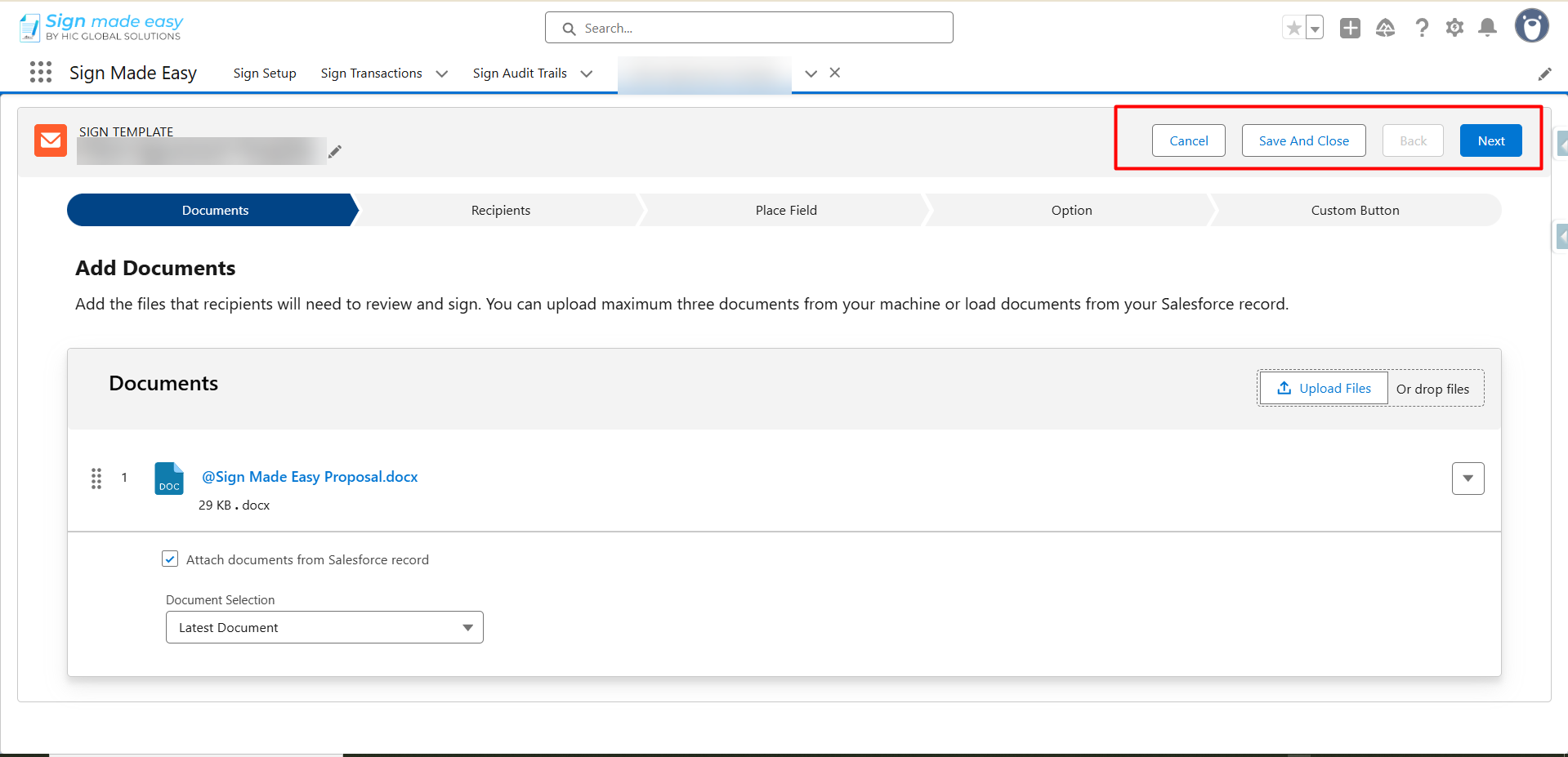Uncheck Attach documents from Salesforce record

170,559
